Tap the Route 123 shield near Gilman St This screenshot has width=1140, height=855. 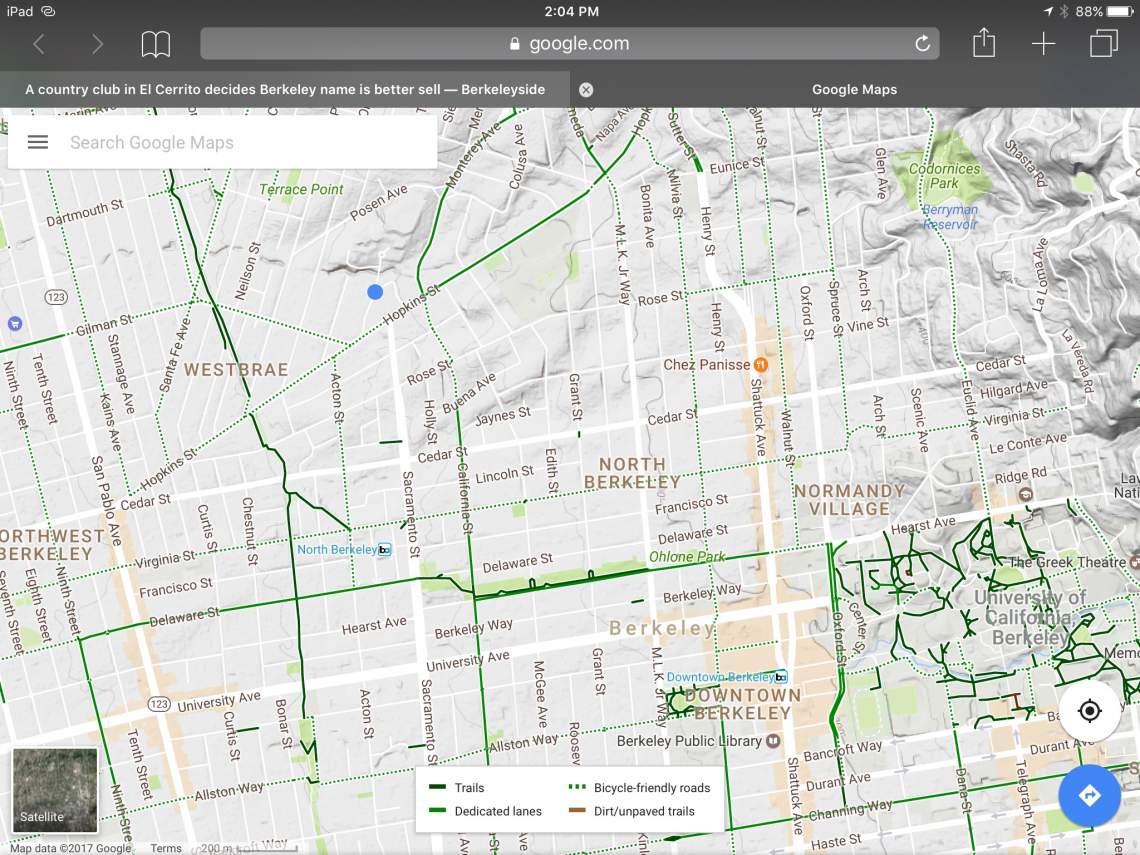tap(56, 297)
